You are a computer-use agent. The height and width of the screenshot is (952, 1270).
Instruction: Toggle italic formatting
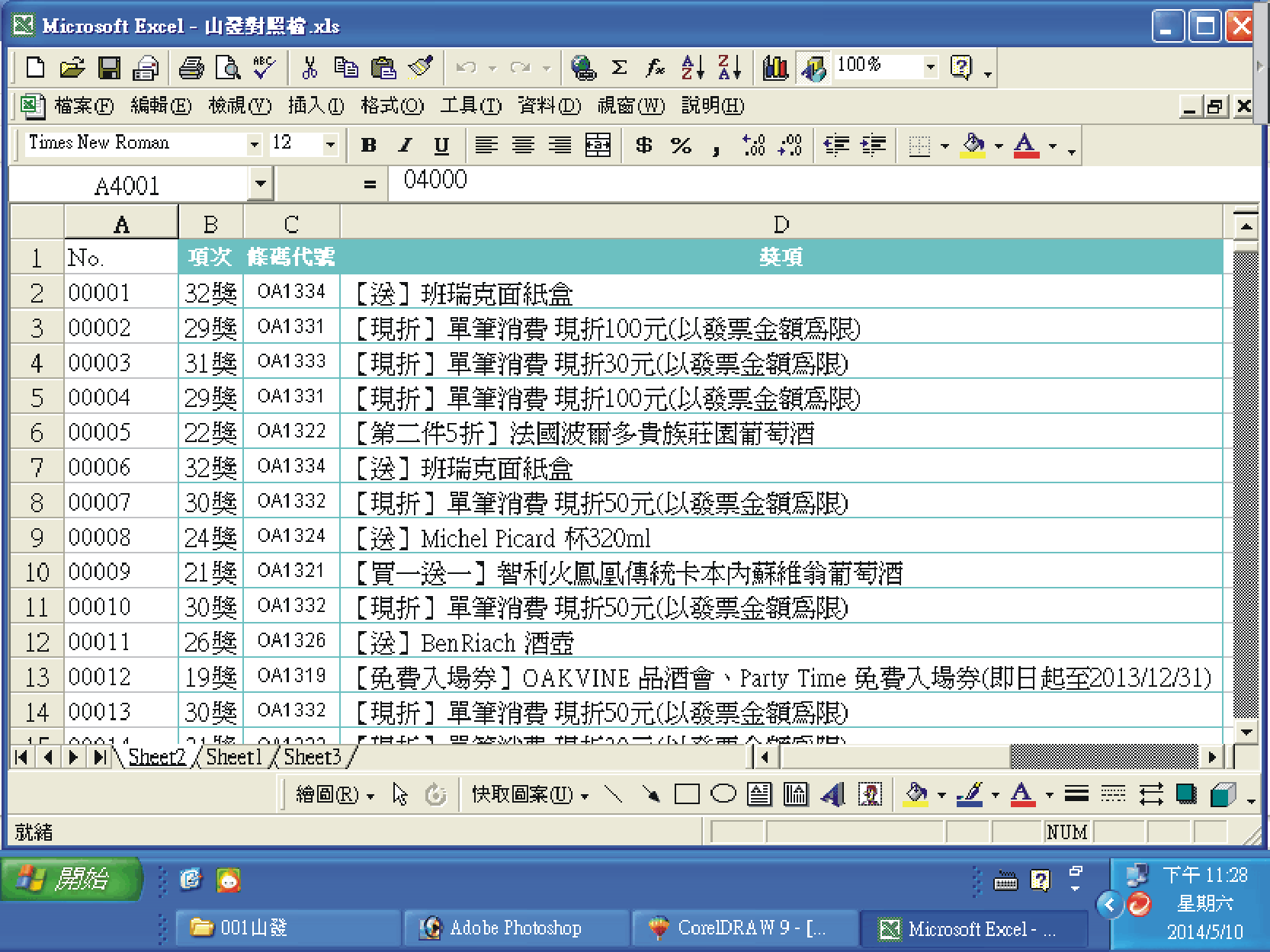coord(406,145)
